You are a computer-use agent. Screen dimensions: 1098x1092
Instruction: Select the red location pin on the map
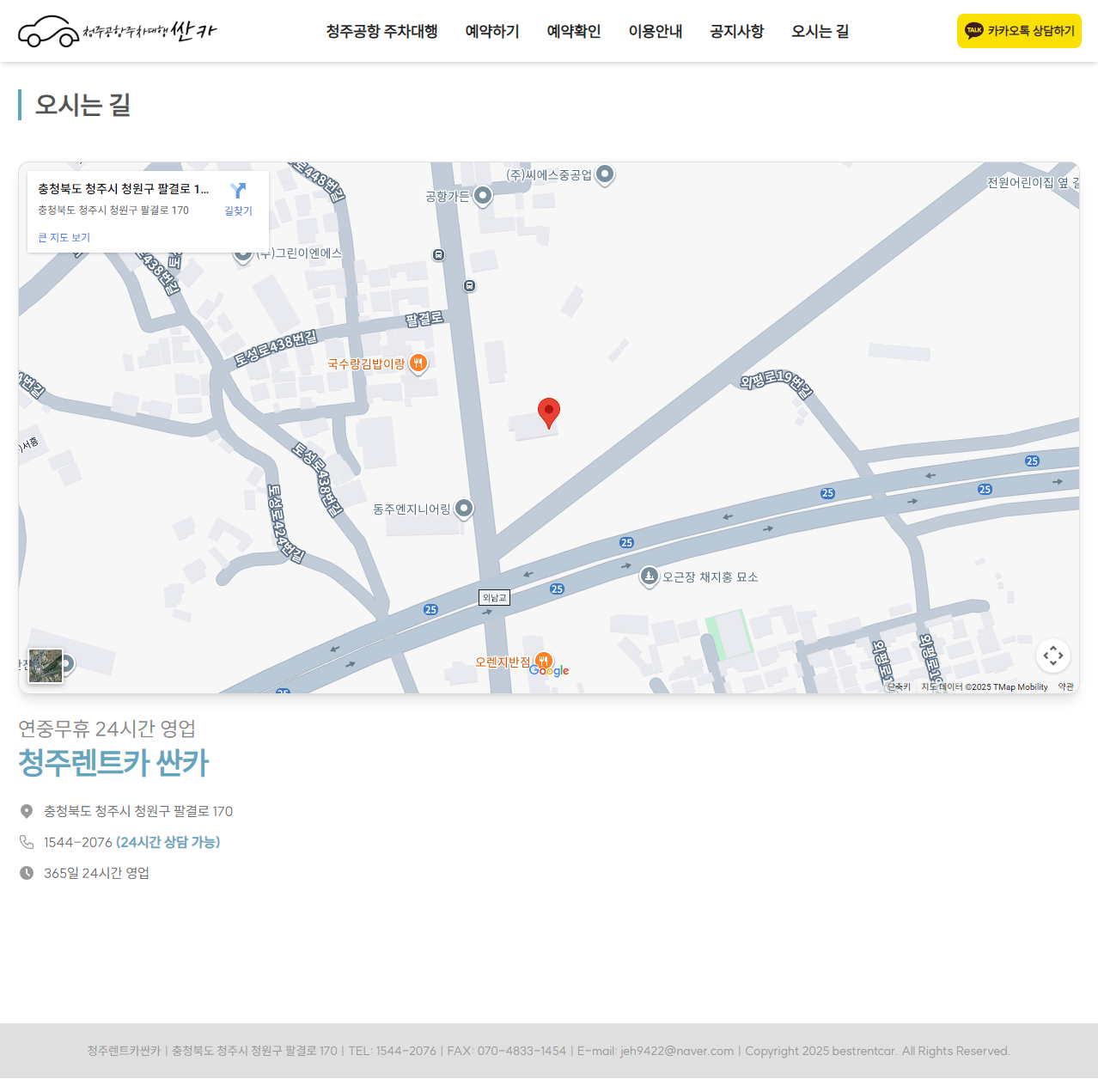(549, 413)
